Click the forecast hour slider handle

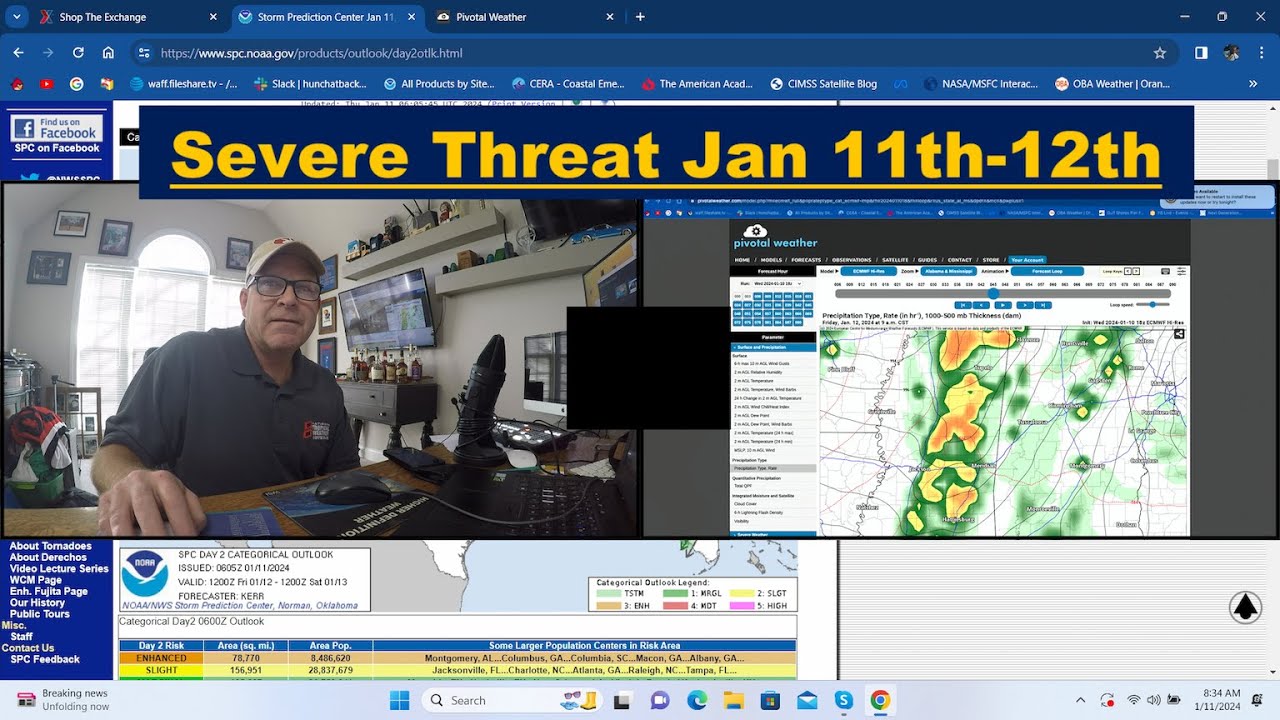(992, 294)
